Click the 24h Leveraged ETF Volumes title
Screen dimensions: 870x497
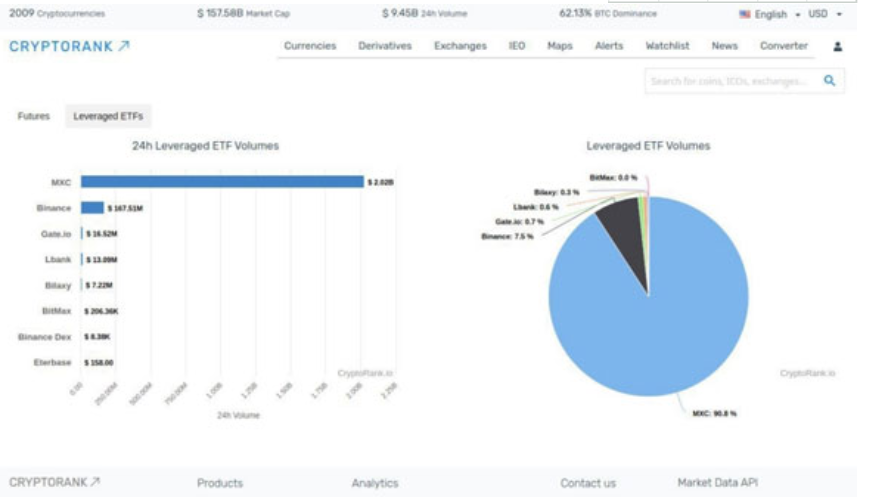point(205,146)
